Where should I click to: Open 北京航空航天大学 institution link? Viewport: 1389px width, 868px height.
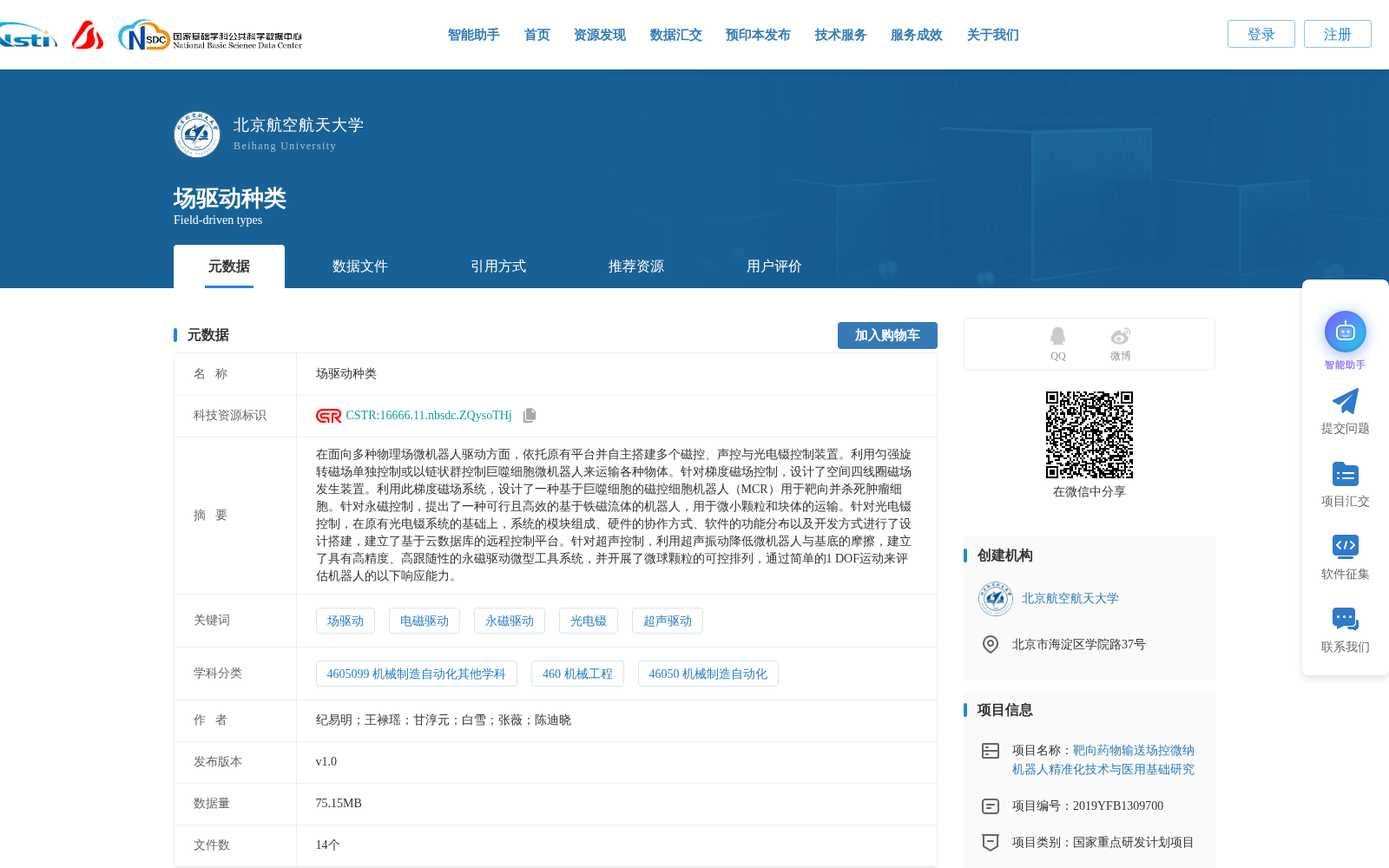pyautogui.click(x=1070, y=599)
